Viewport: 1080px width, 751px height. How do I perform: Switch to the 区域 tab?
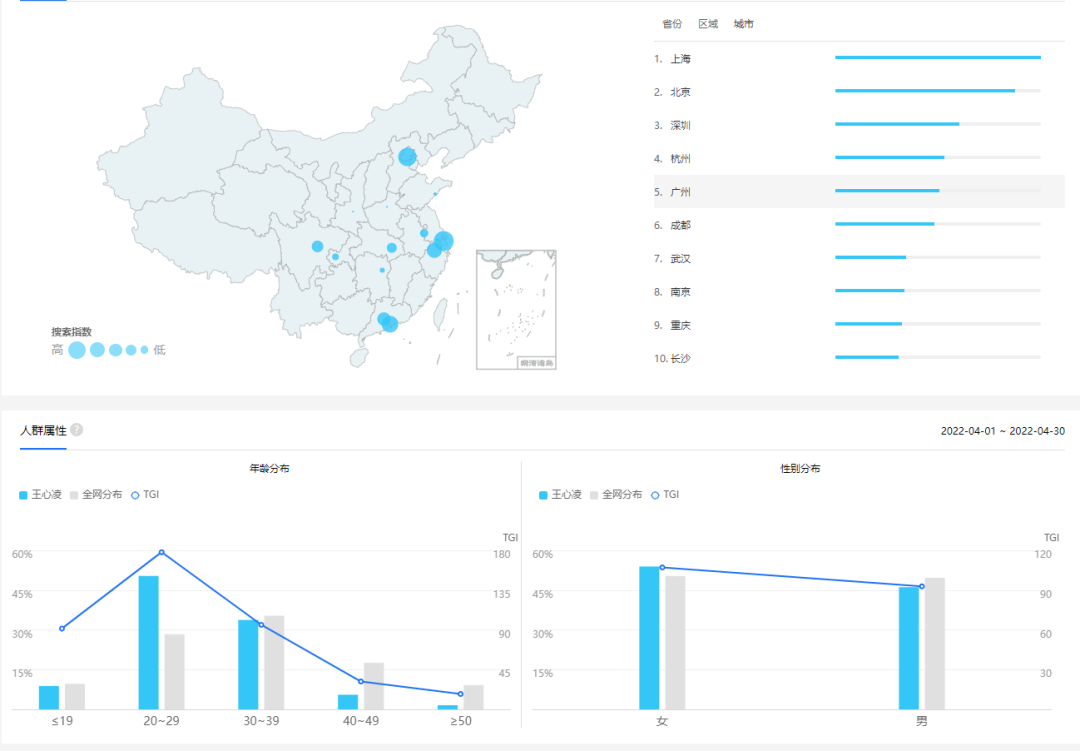[x=707, y=24]
